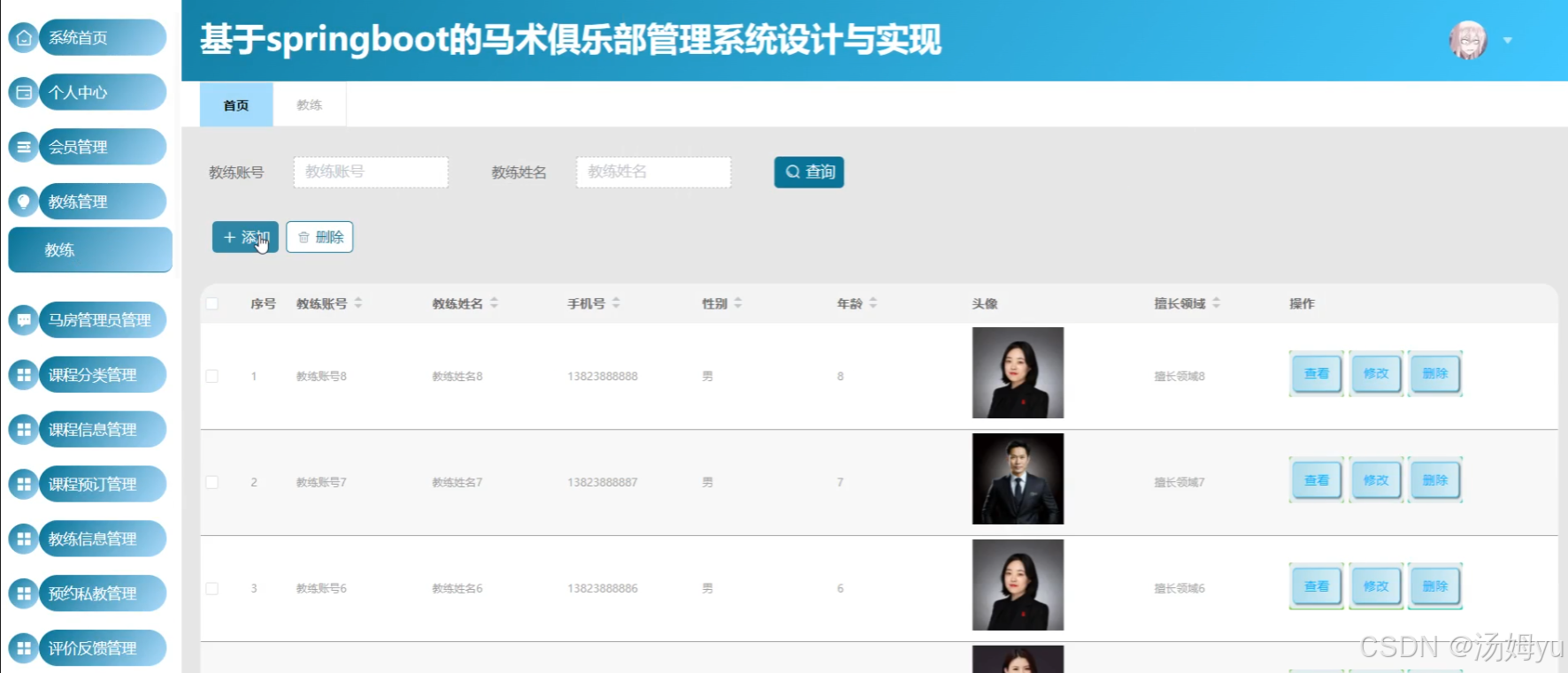1568x673 pixels.
Task: Focus the 教练姓名 search field
Action: coord(654,172)
